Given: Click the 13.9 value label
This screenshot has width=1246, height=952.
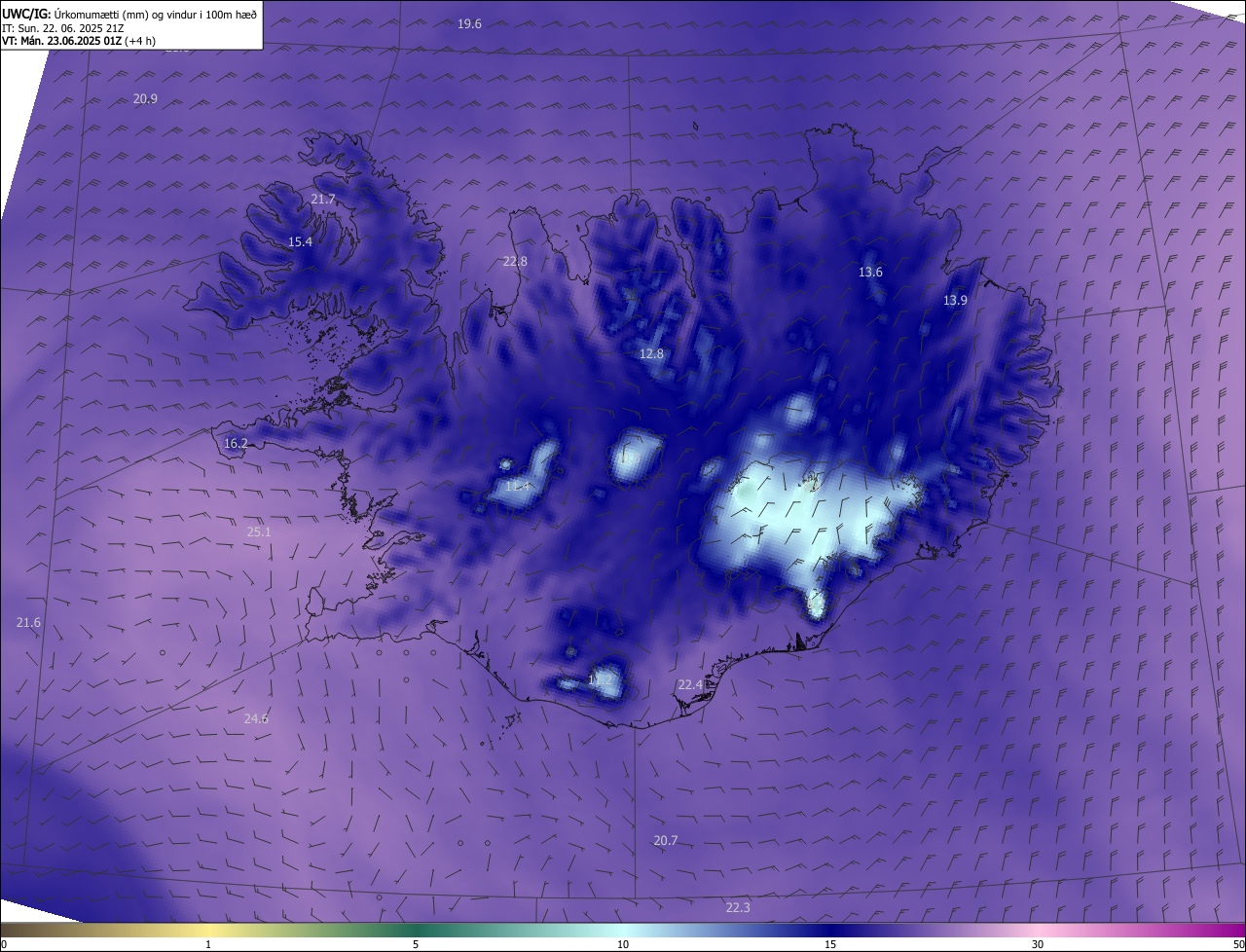Looking at the screenshot, I should point(955,300).
